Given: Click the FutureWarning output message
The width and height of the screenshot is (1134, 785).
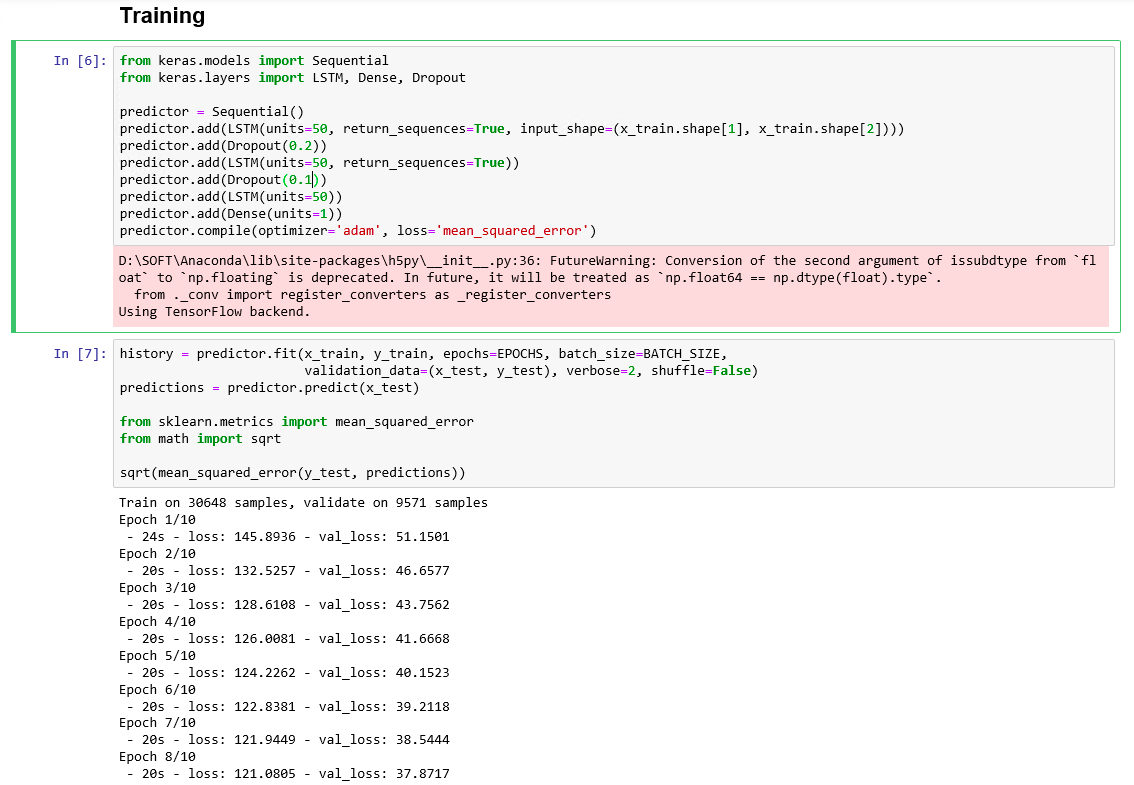Looking at the screenshot, I should pos(608,269).
